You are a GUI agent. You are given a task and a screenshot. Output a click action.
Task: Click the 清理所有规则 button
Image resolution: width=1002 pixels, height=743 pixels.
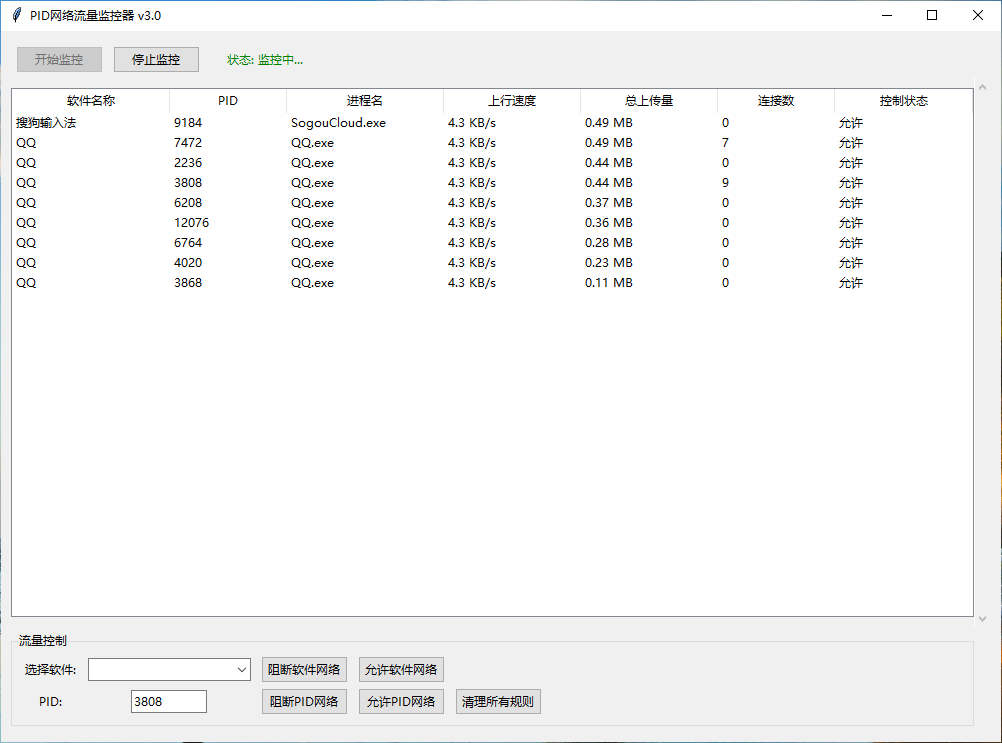point(498,702)
